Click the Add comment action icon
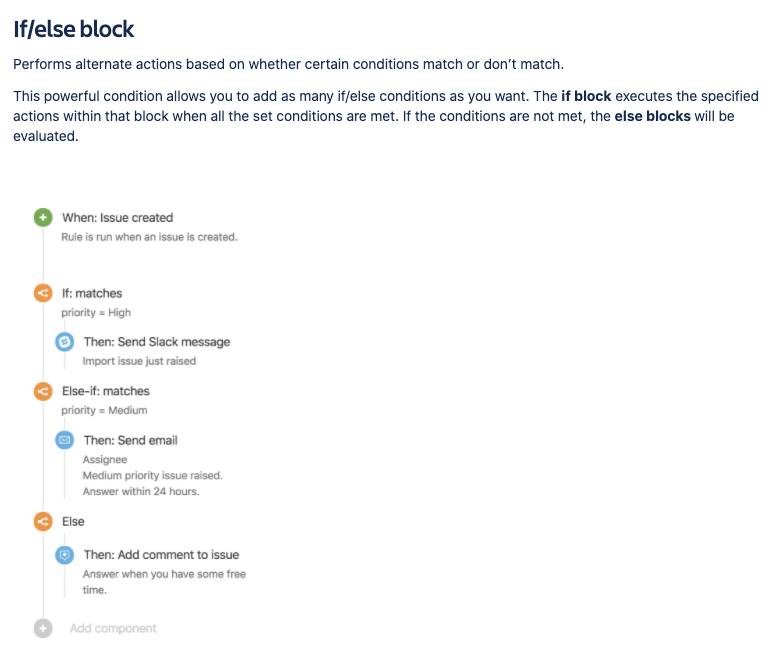Screen dimensions: 780x658 click(65, 555)
